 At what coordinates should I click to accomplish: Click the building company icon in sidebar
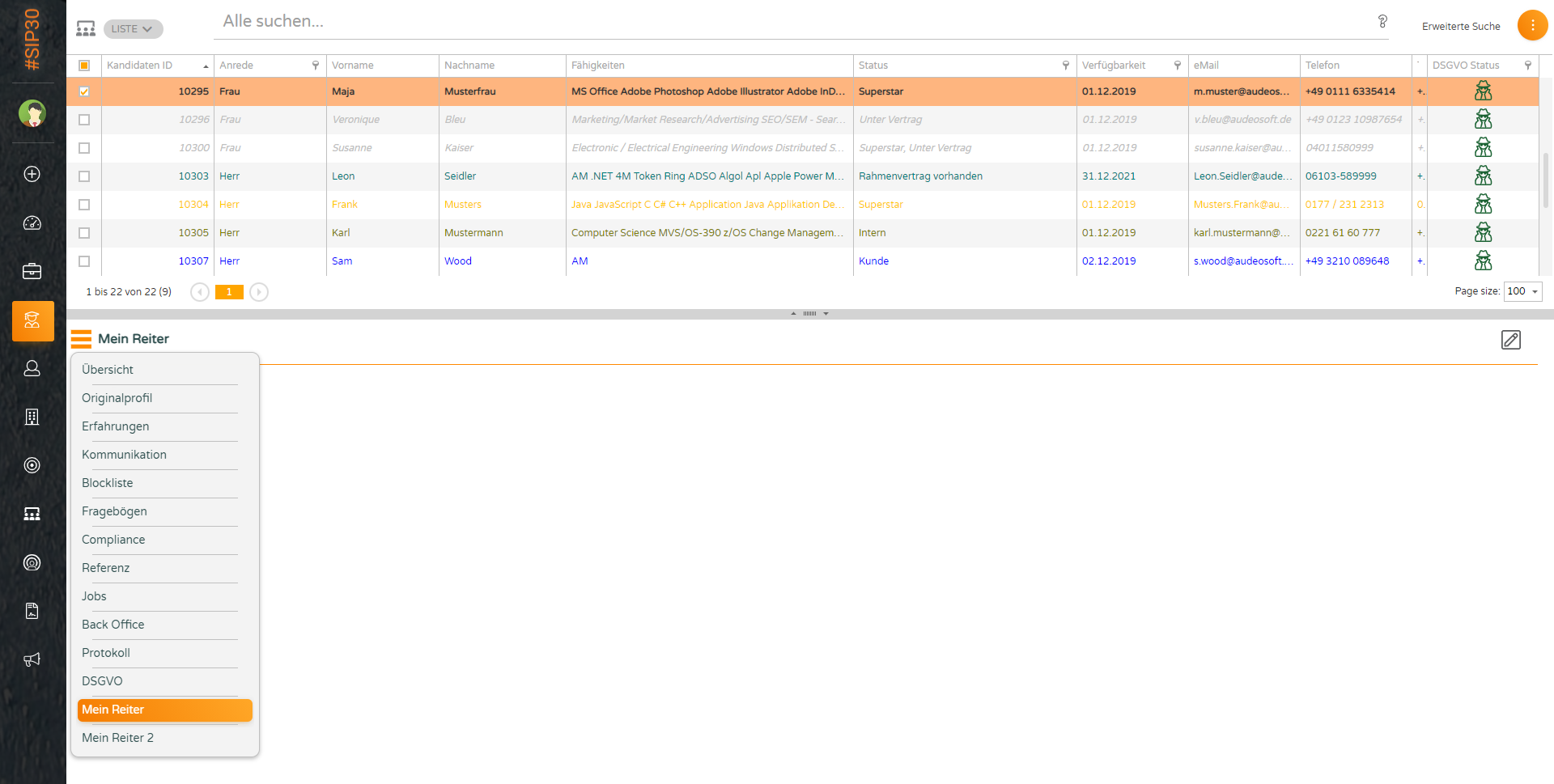click(x=32, y=417)
